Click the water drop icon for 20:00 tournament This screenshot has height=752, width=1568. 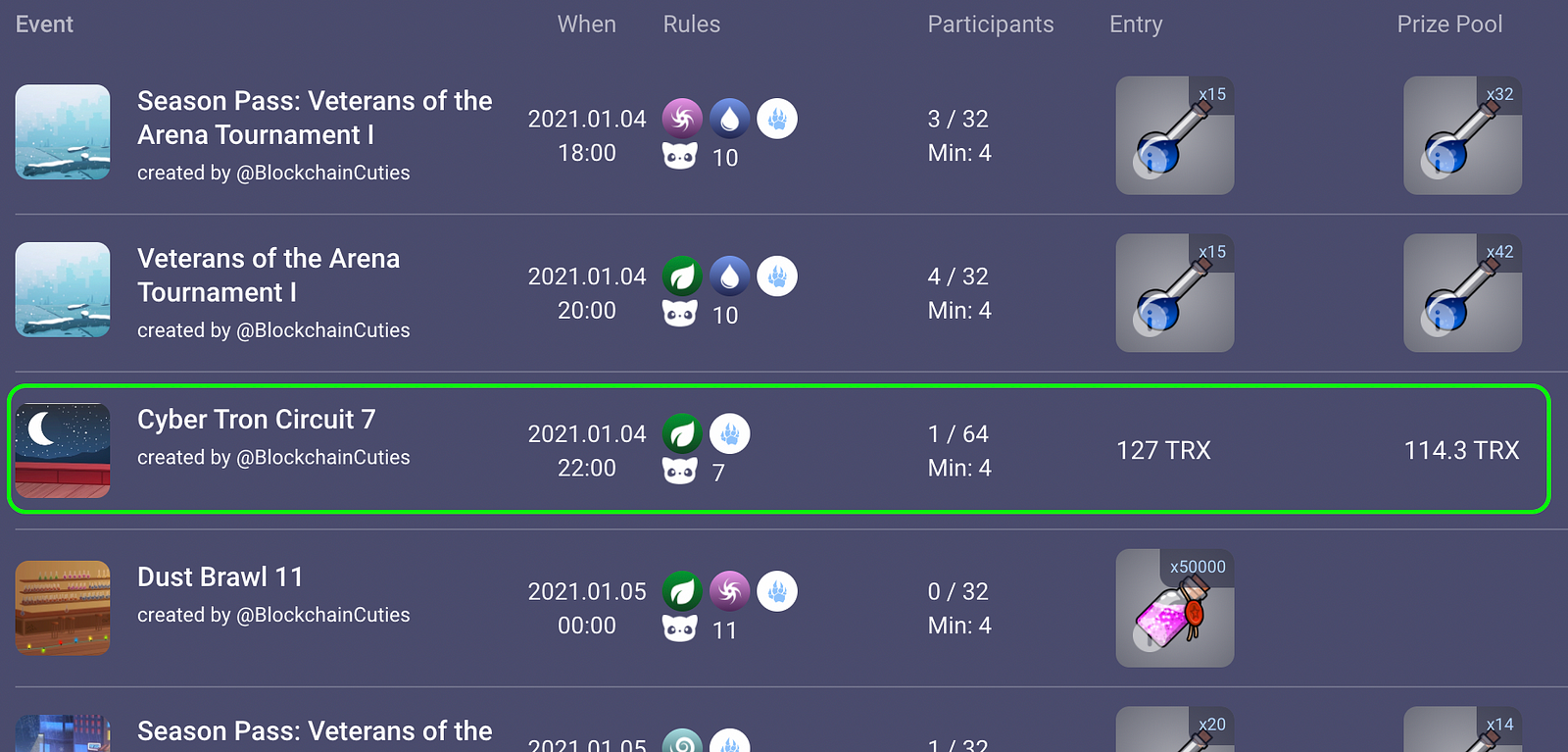click(x=729, y=276)
